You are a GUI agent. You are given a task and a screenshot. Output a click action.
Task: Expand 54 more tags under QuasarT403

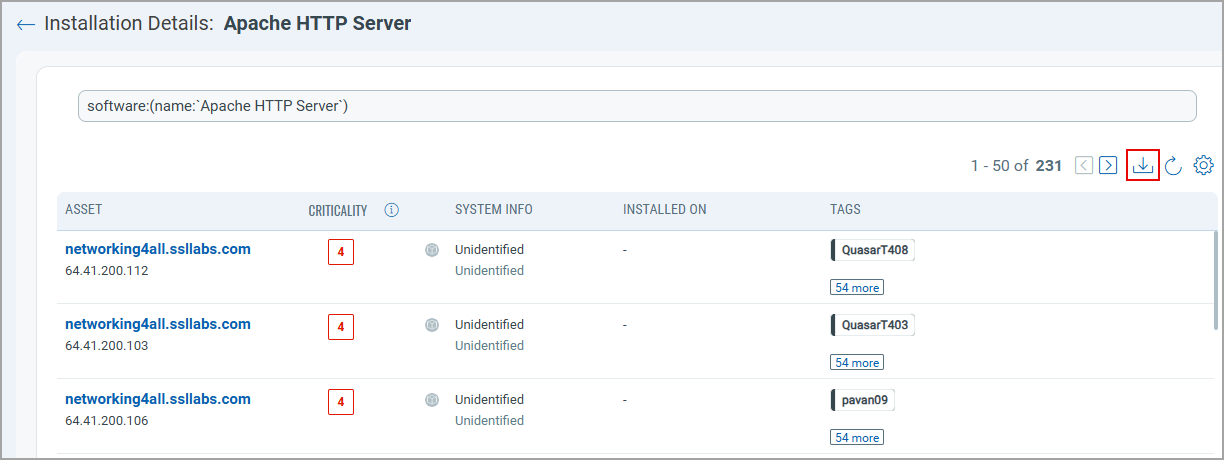(857, 363)
